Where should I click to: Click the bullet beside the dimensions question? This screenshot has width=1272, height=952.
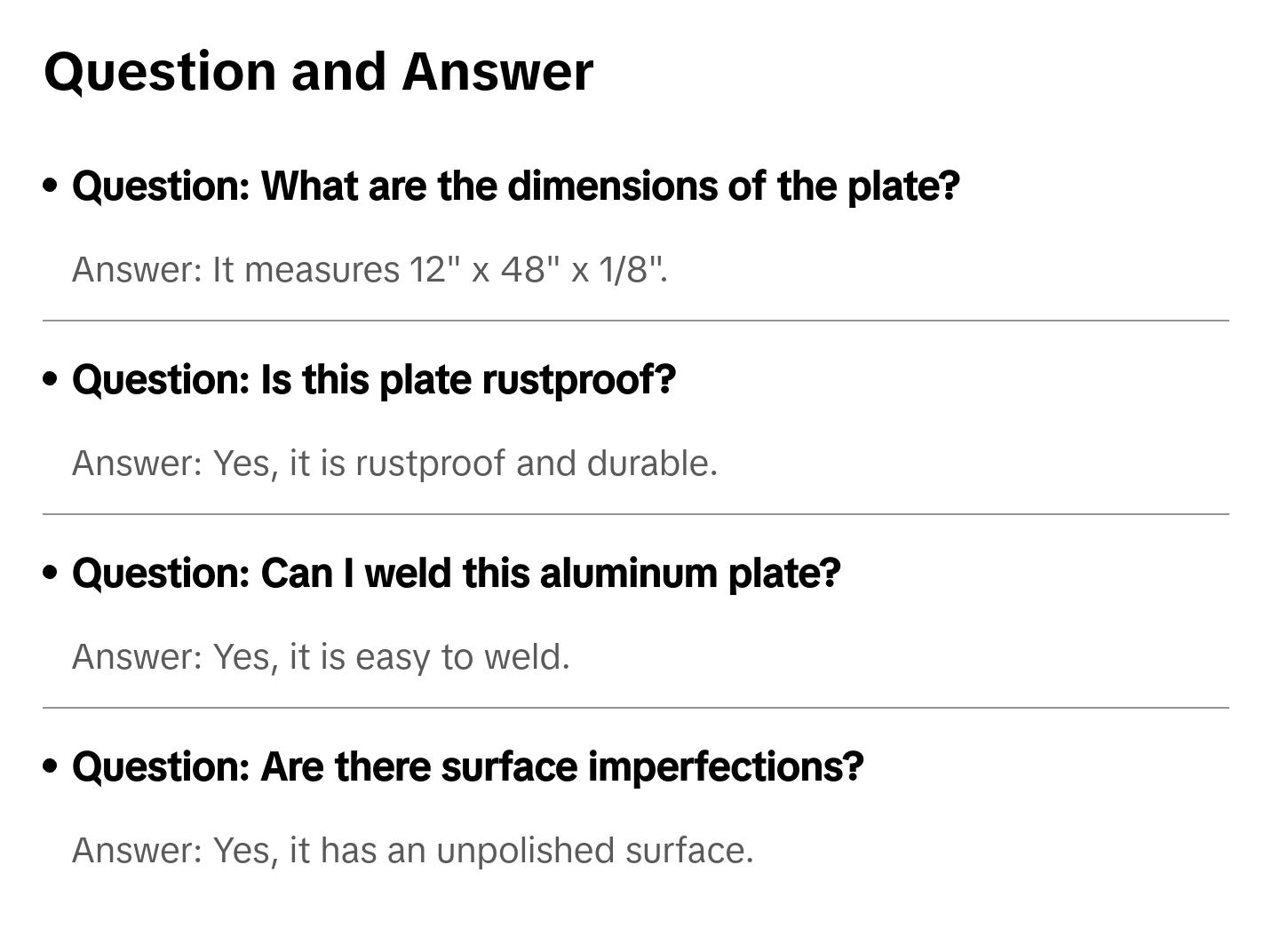click(51, 186)
